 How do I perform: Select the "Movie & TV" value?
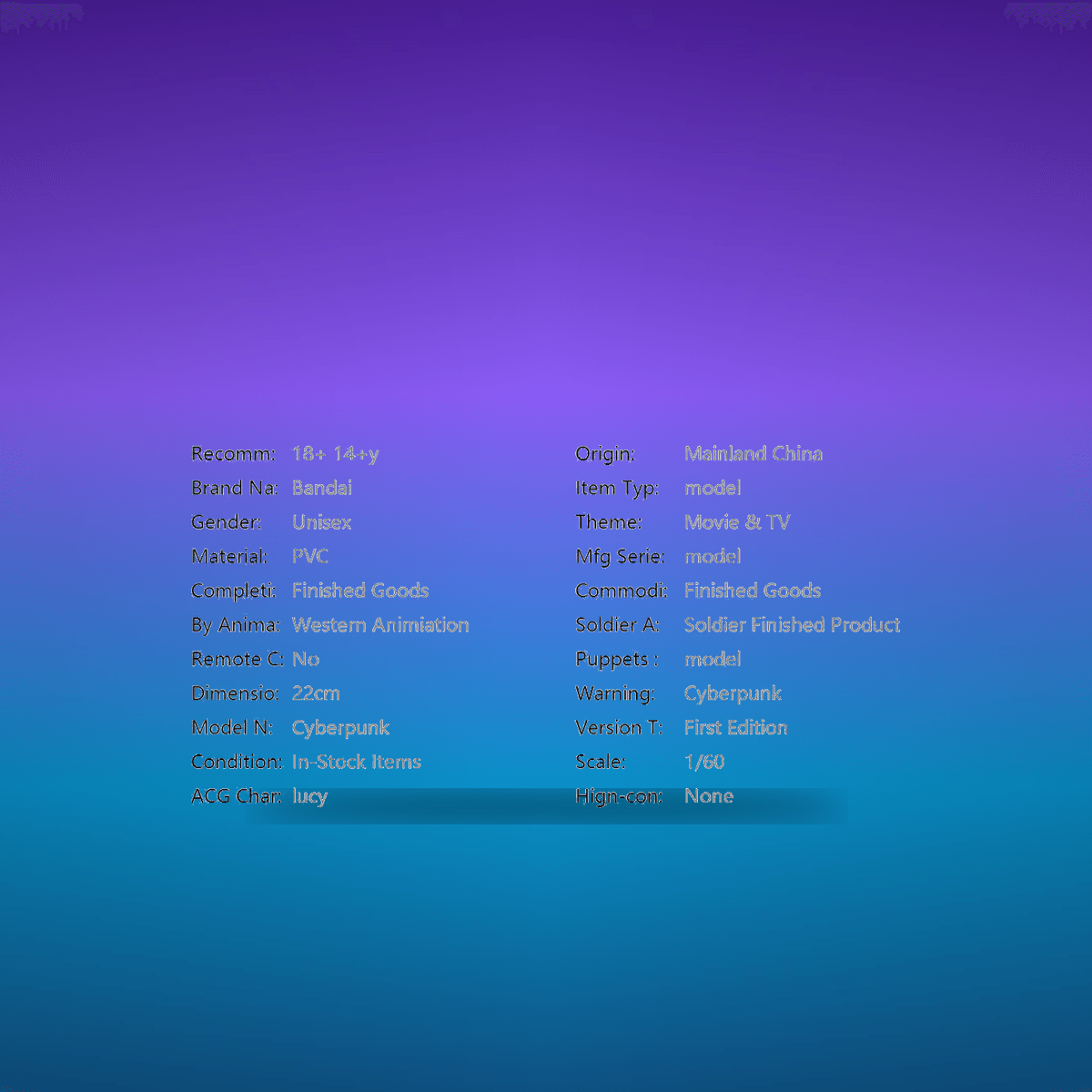(737, 522)
